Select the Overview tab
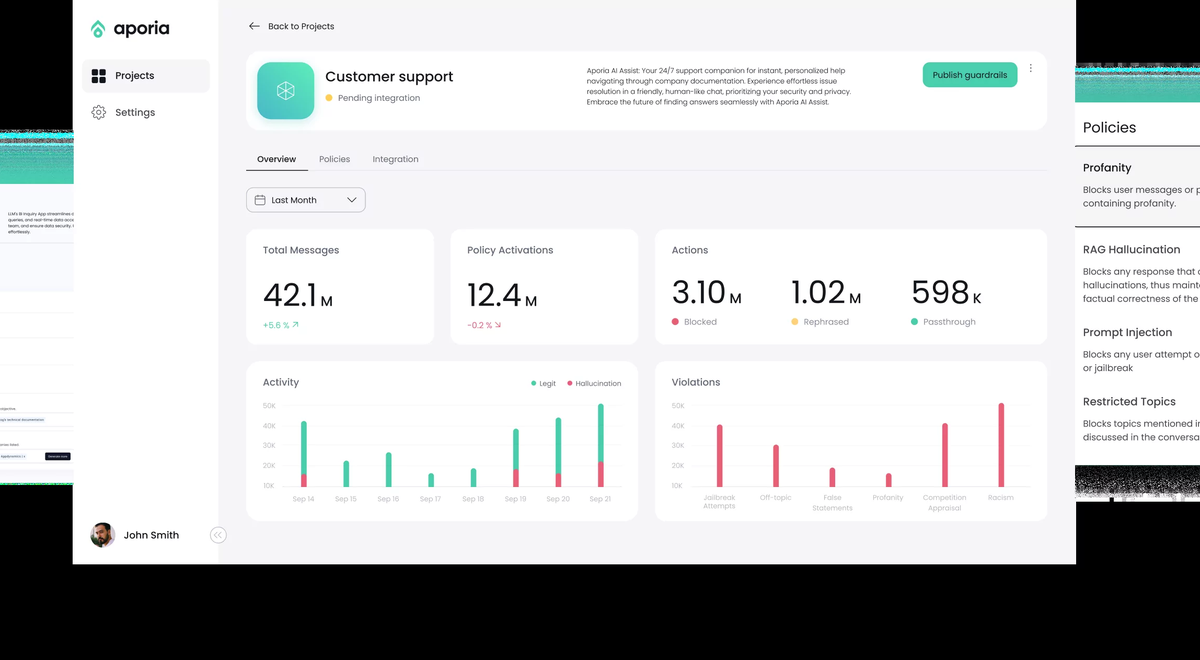1200x660 pixels. pyautogui.click(x=277, y=159)
